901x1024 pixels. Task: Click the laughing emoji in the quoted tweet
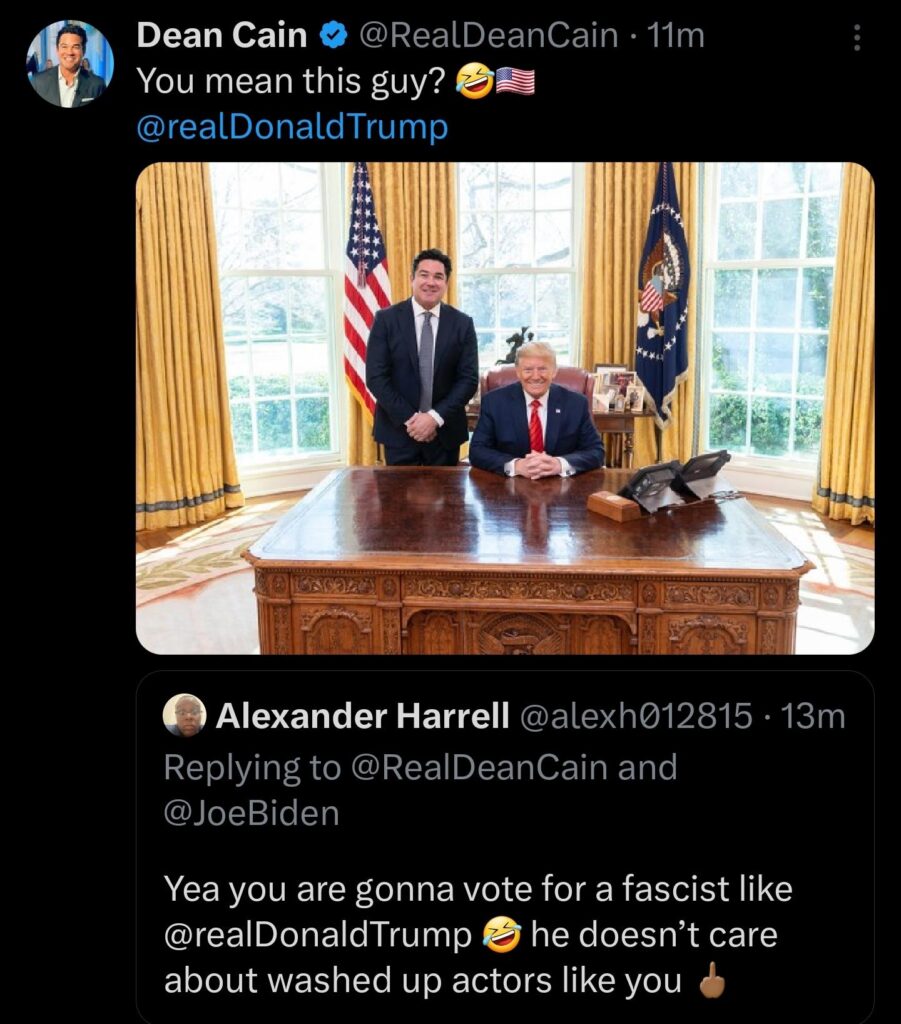(x=502, y=935)
